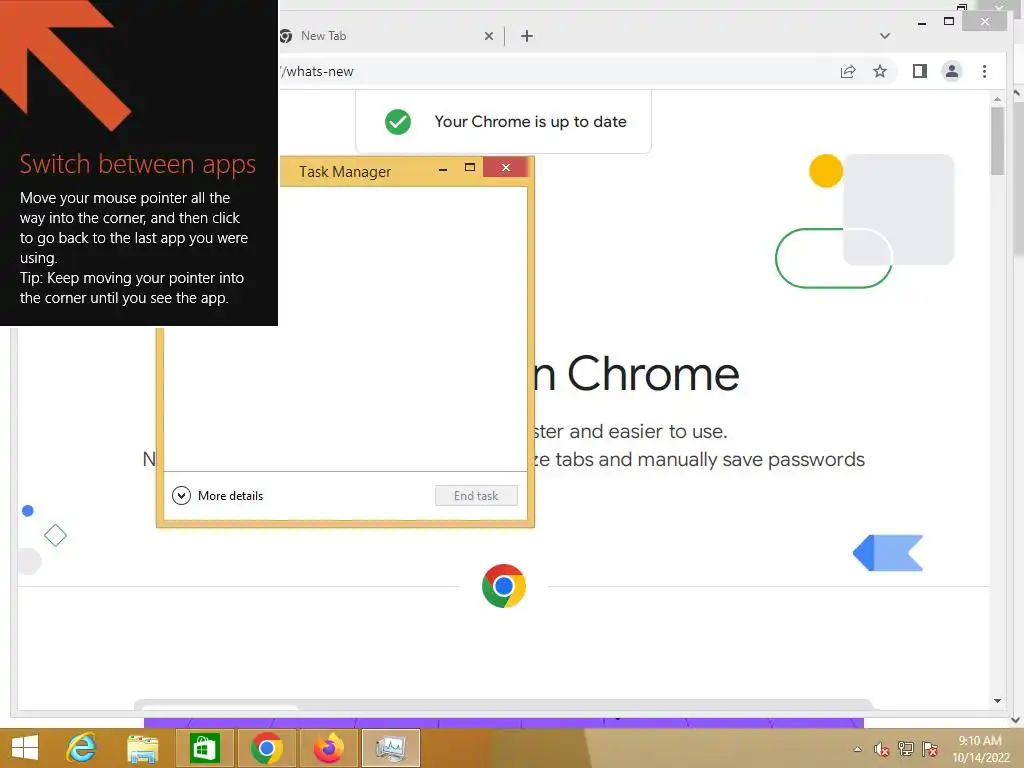Click the page scrollbar up arrow
Image resolution: width=1024 pixels, height=768 pixels.
997,99
